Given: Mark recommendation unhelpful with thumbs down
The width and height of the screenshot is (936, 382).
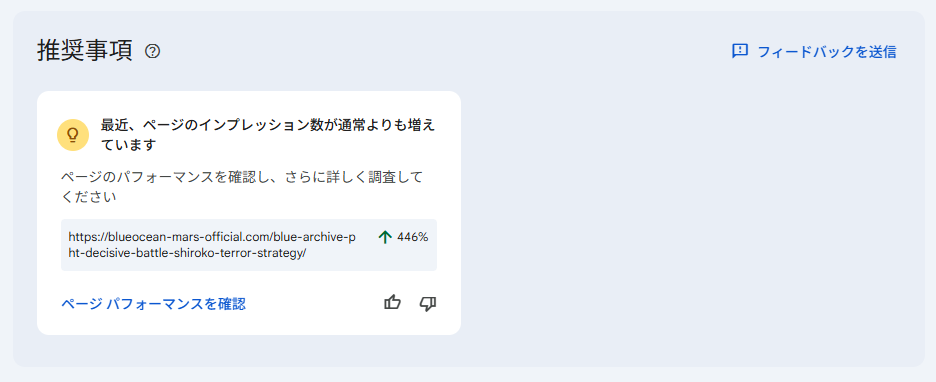Looking at the screenshot, I should pyautogui.click(x=428, y=303).
